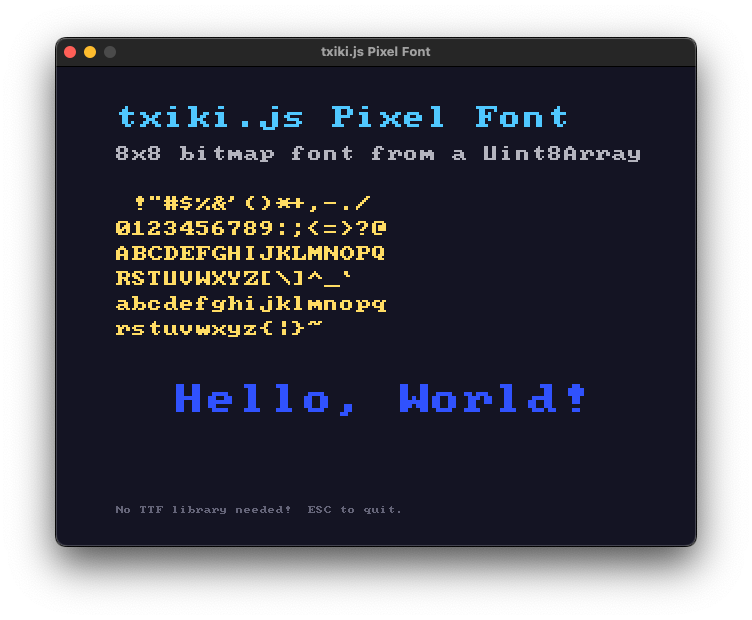Image resolution: width=752 pixels, height=620 pixels.
Task: Click the word "txiki.js" in the blue heading
Action: 210,118
